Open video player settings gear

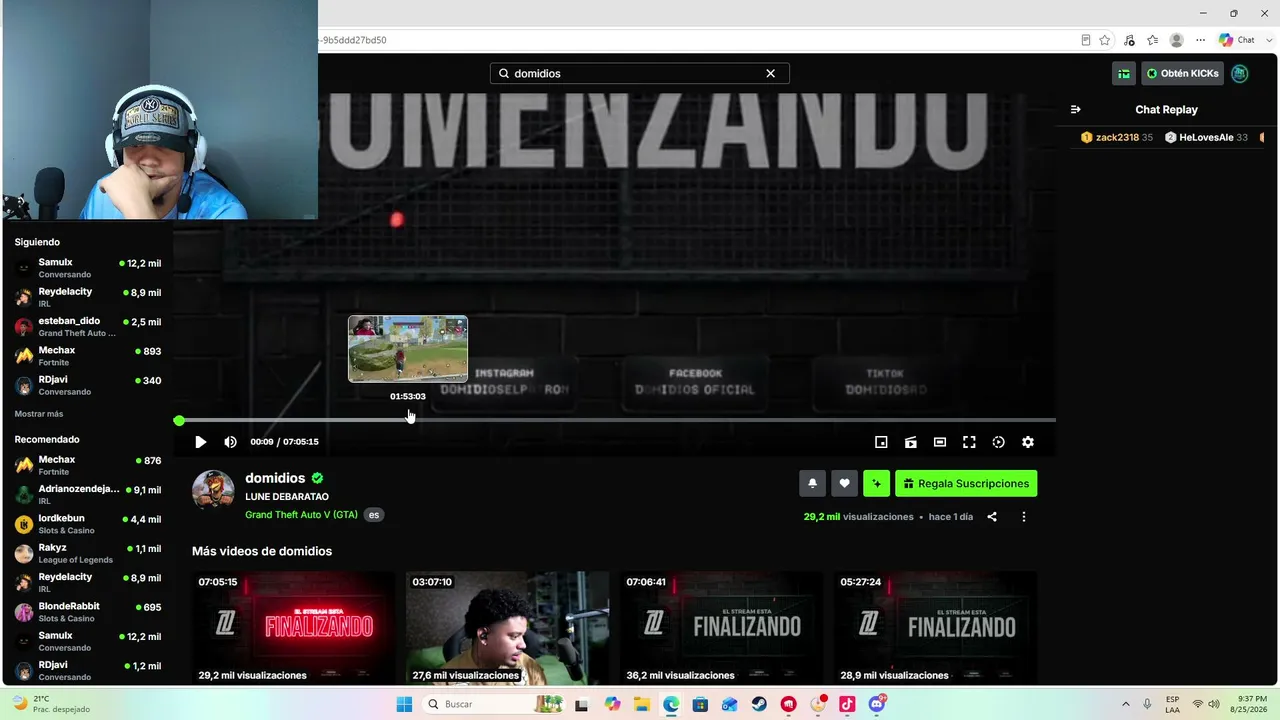1028,442
